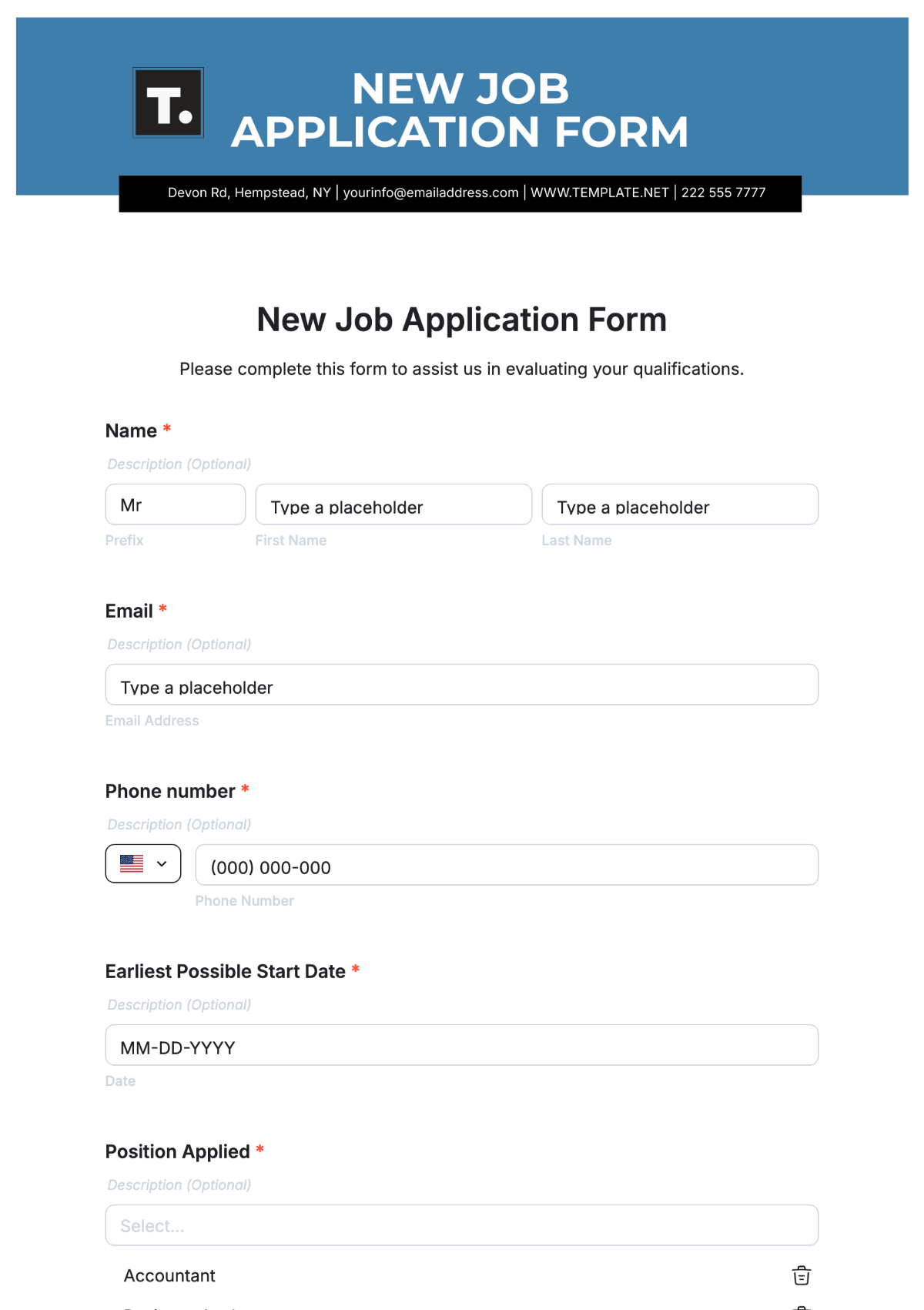
Task: Edit the Name description text
Action: pos(179,464)
